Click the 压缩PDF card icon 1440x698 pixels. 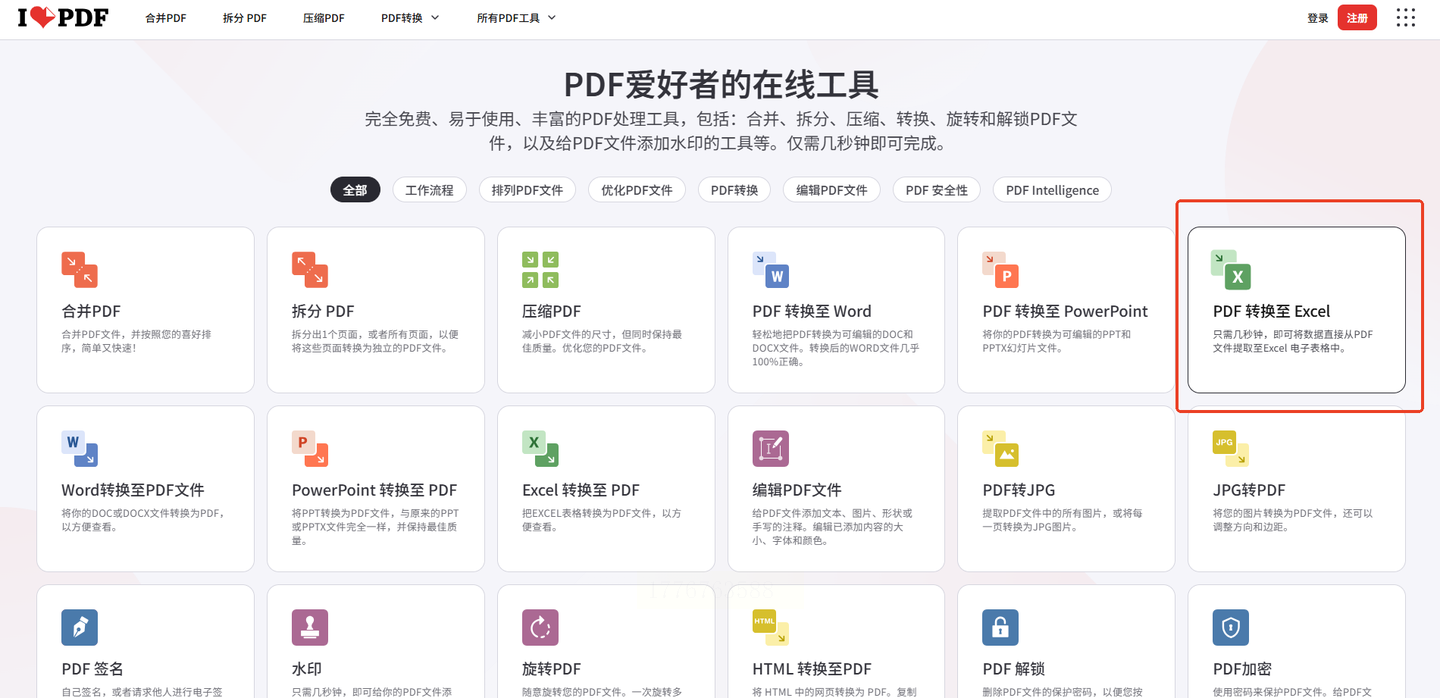tap(540, 270)
